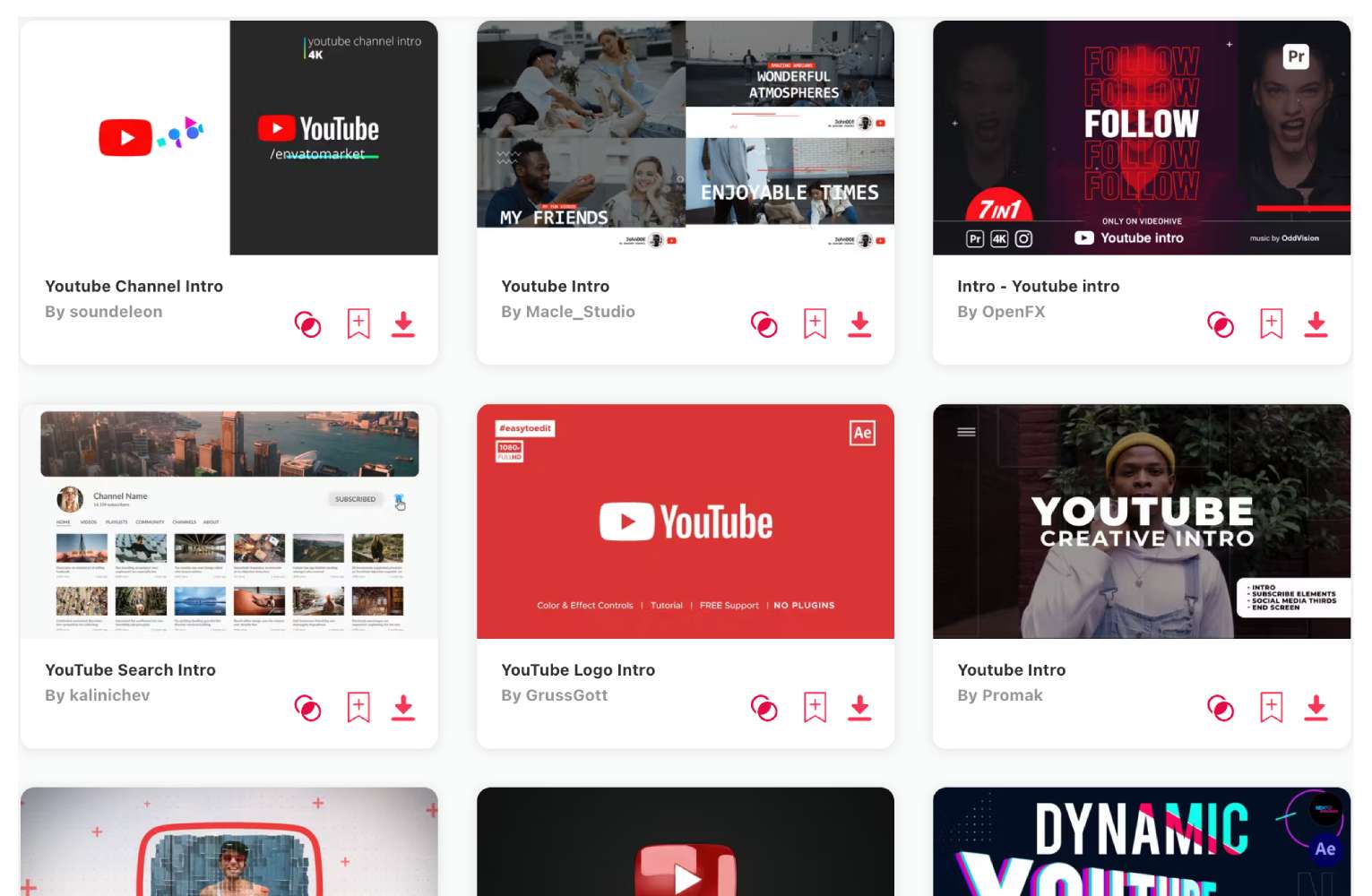Find similar items to YouTube Search Intro

click(x=307, y=708)
